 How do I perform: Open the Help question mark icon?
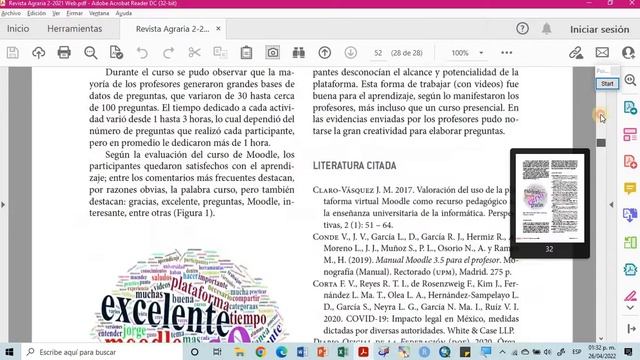[522, 29]
